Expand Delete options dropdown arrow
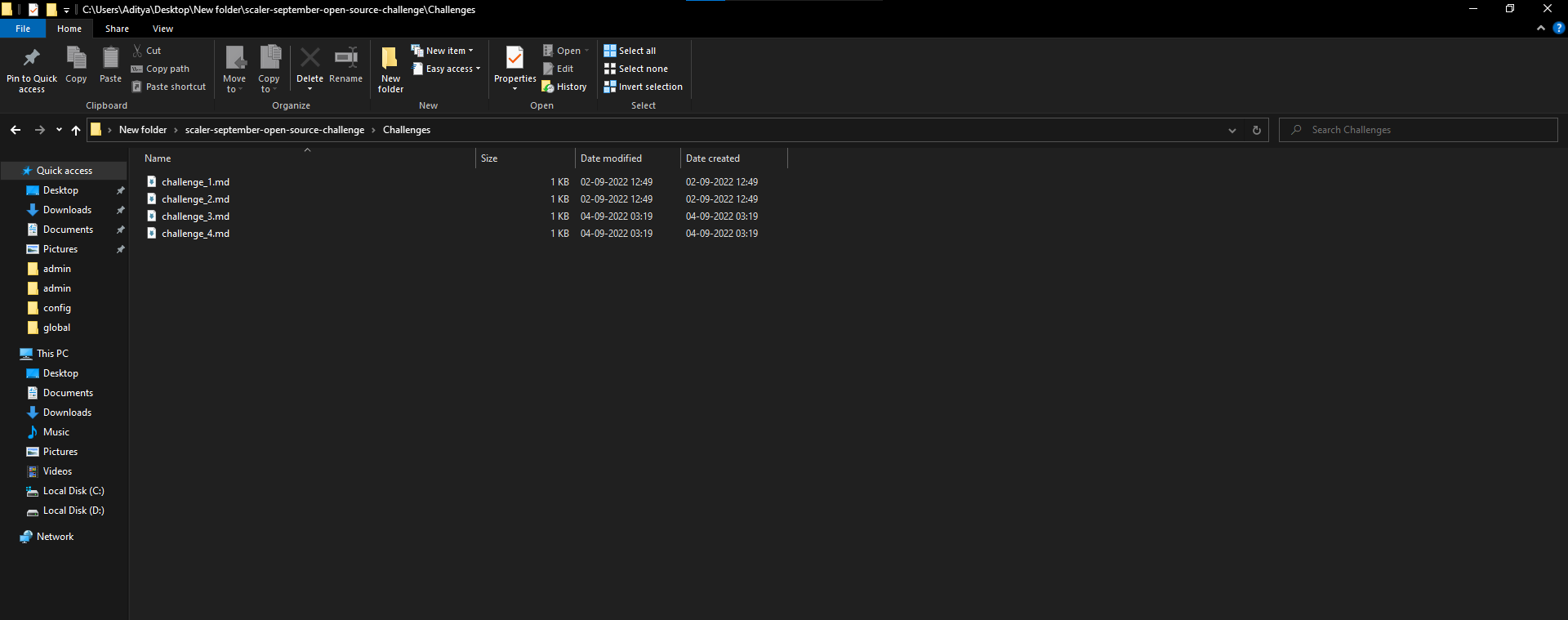The image size is (1568, 620). [x=310, y=89]
